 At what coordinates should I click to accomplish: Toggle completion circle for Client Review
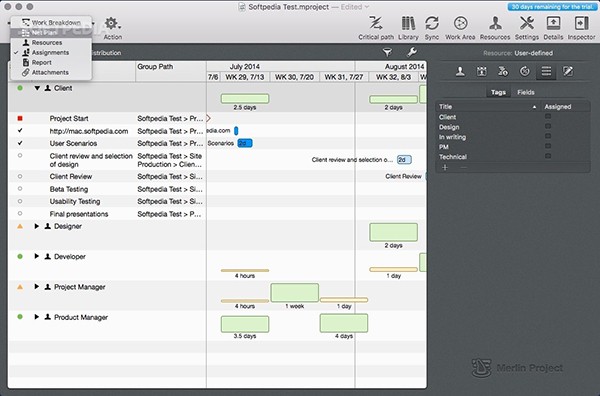[20, 176]
